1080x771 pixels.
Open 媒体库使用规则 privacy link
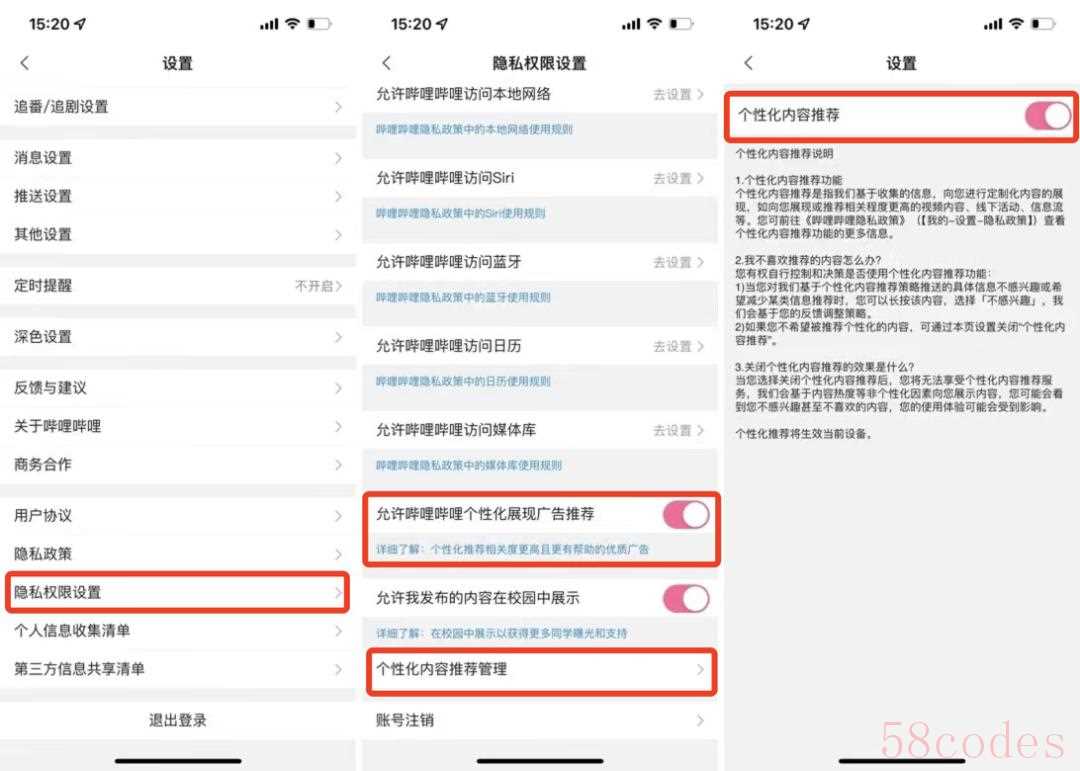pyautogui.click(x=468, y=466)
